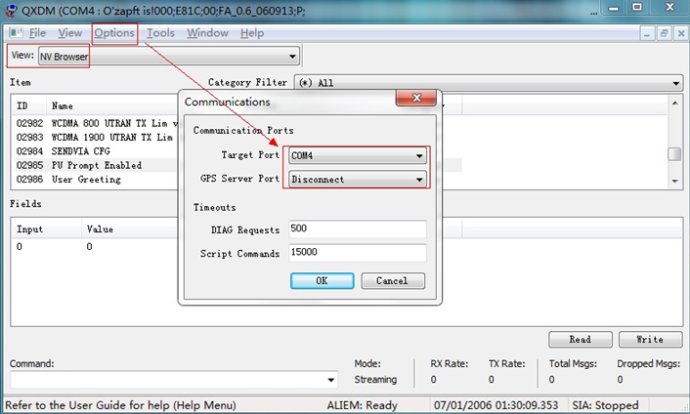The image size is (690, 414).
Task: Select item 02982 WCDMA 800 UTRAN TX Lim
Action: tap(97, 123)
